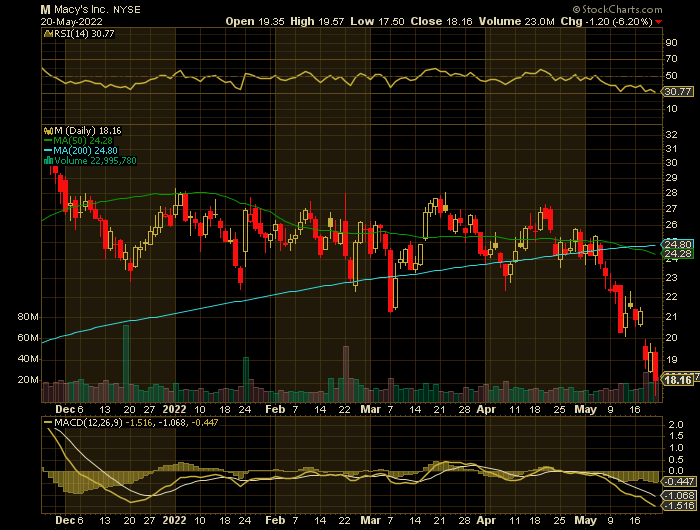Screen dimensions: 700x530
Task: Click the 20-May-2022 date label
Action: tap(71, 21)
